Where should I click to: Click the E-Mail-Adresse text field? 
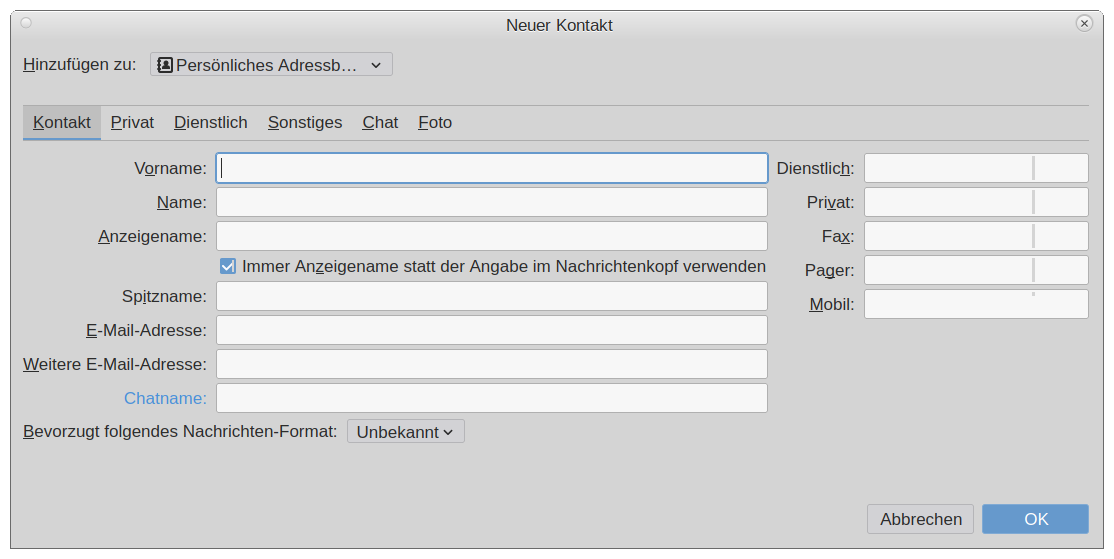(492, 330)
